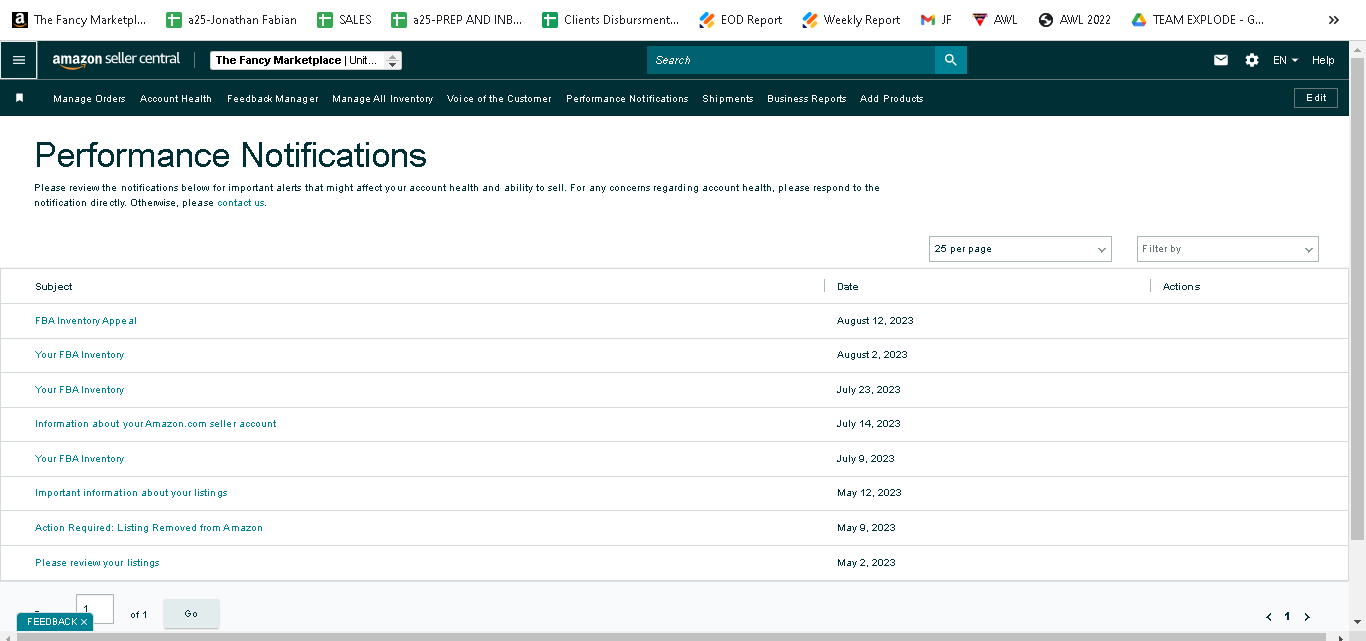Viewport: 1366px width, 641px height.
Task: Click the May 2, 2023 date cell
Action: pyautogui.click(x=866, y=563)
